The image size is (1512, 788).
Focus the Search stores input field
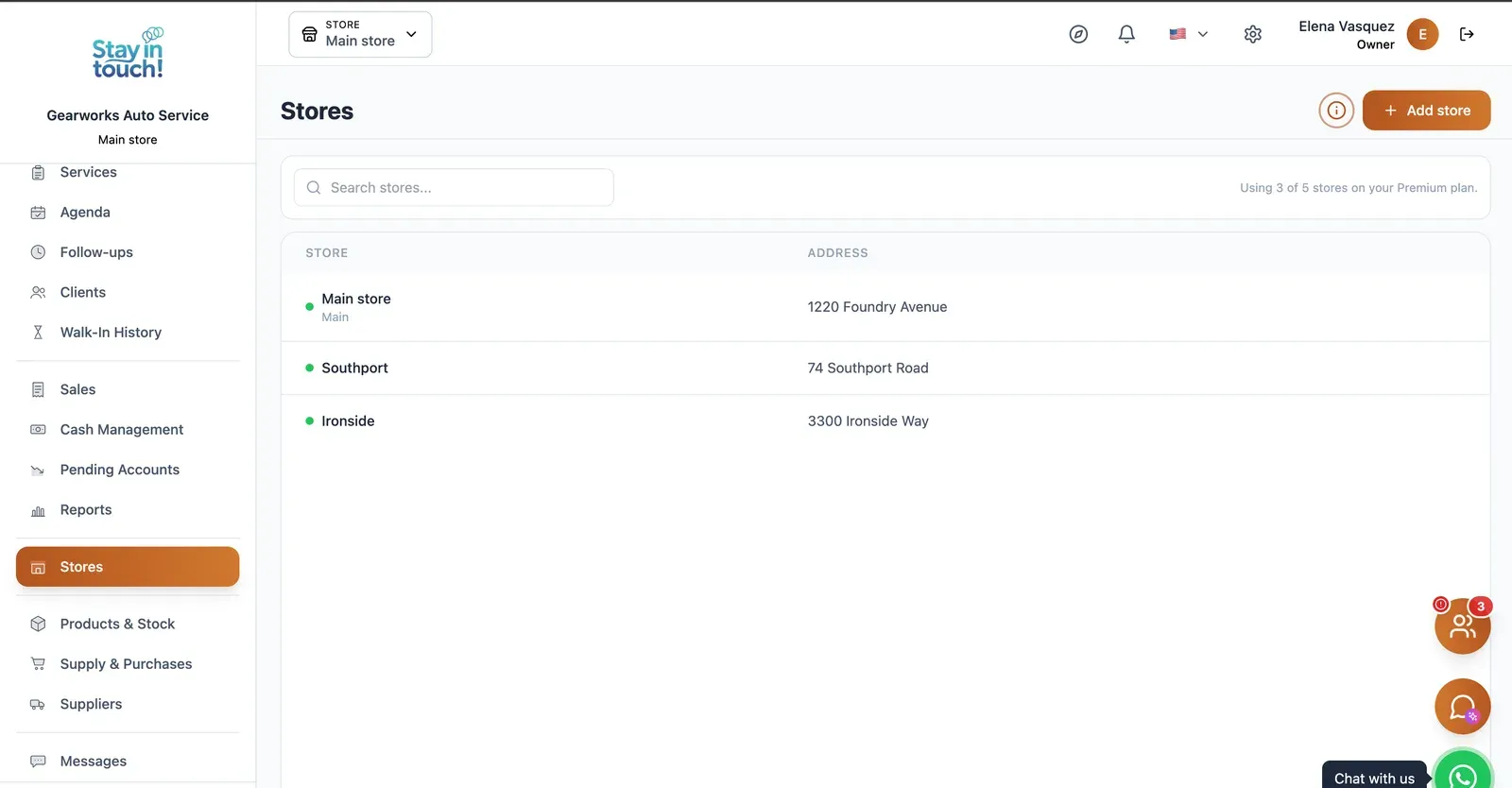454,188
